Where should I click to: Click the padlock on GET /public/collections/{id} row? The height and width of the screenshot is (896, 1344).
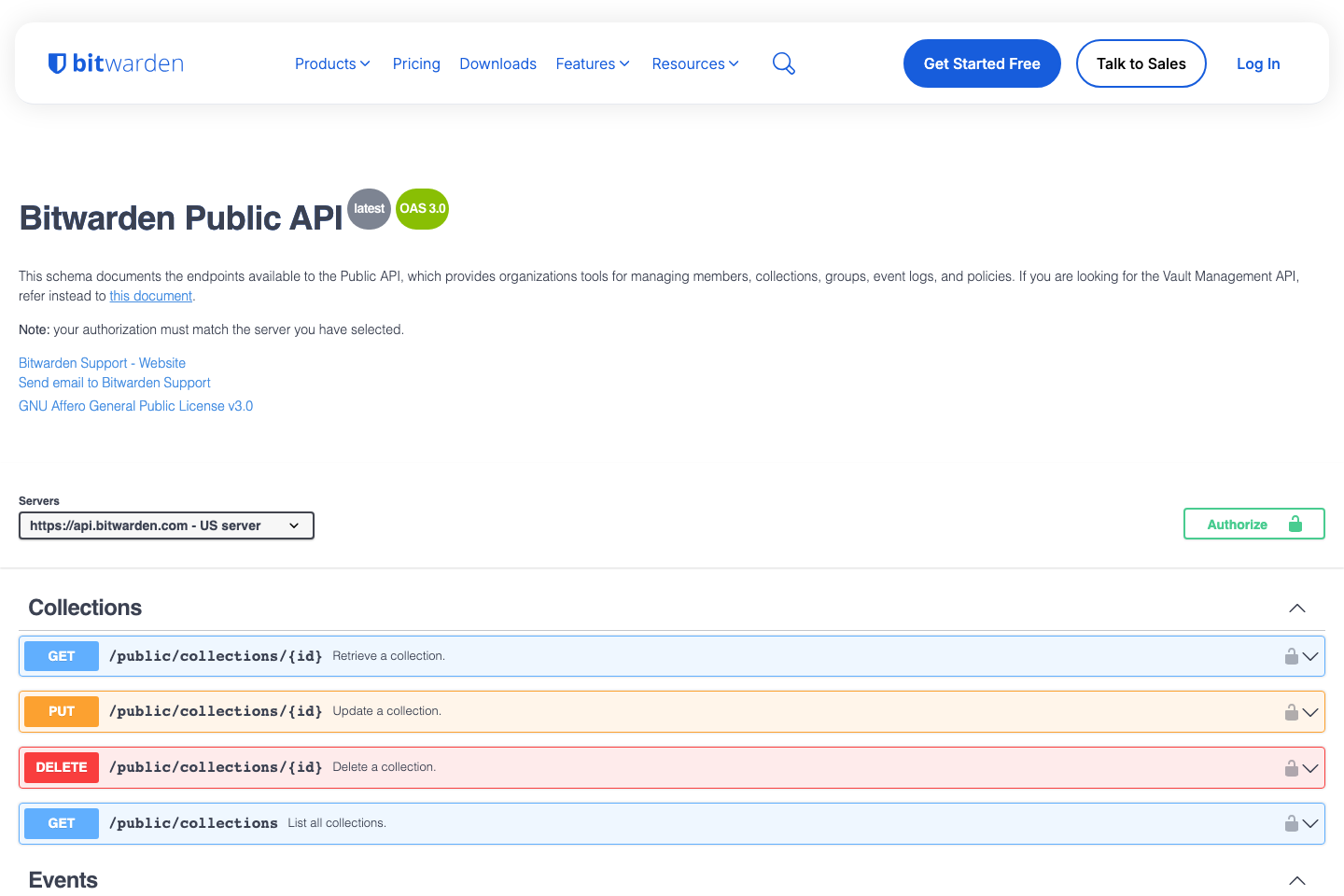[1292, 656]
